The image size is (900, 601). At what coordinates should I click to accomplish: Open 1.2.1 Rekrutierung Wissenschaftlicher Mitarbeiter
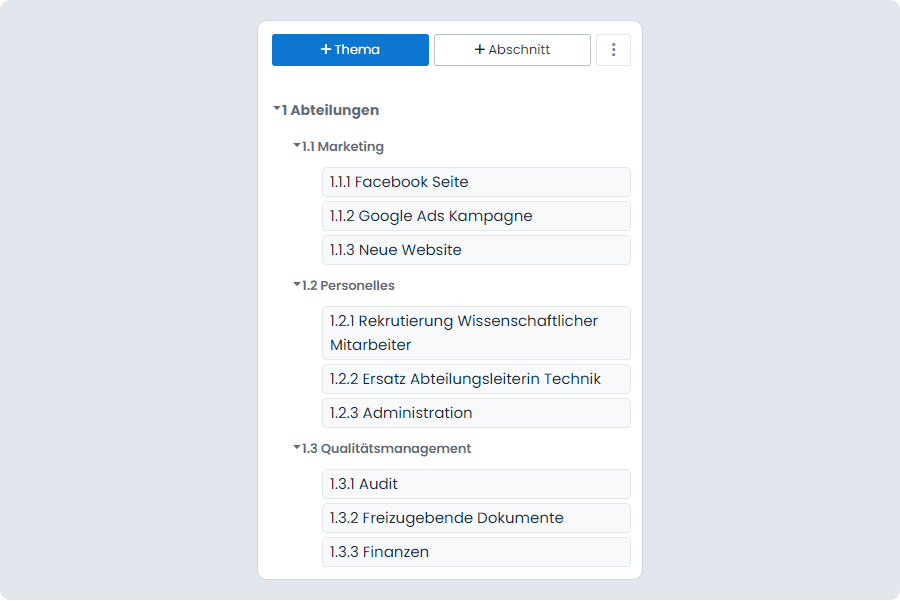coord(476,333)
